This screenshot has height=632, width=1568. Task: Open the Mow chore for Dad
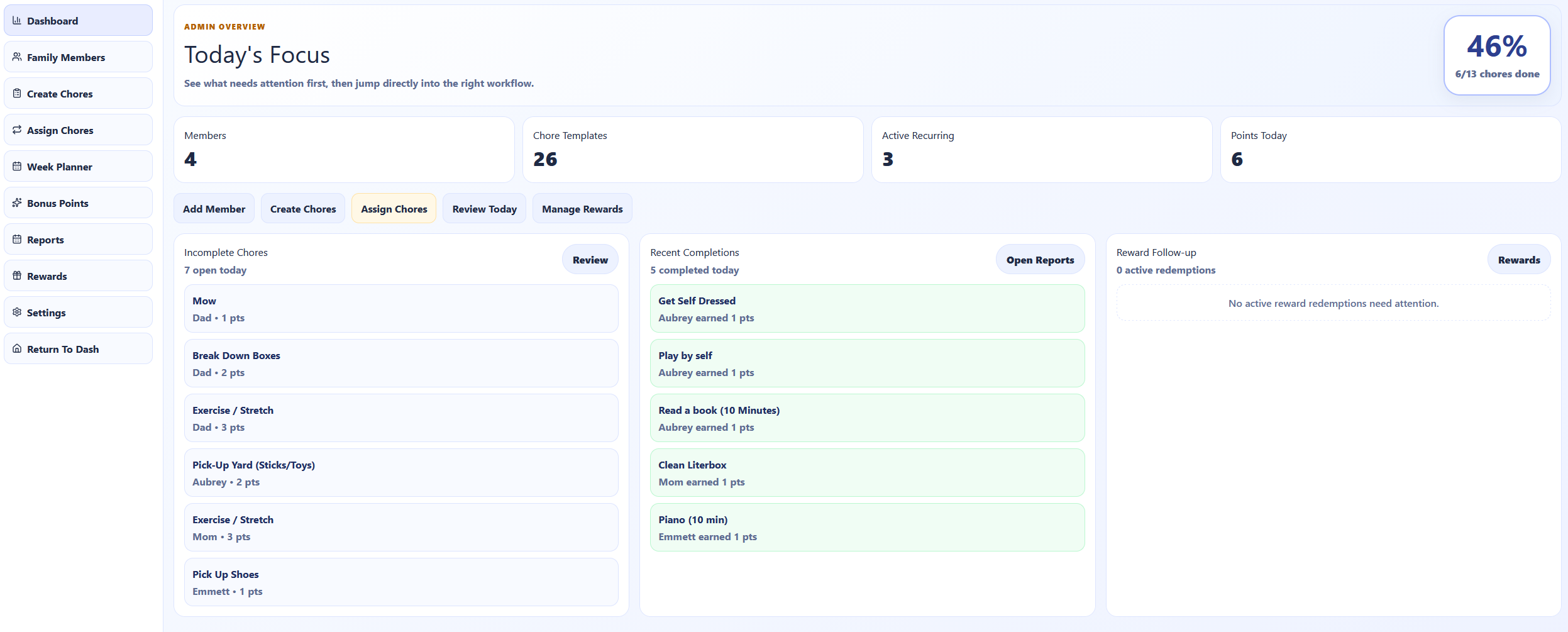click(401, 309)
